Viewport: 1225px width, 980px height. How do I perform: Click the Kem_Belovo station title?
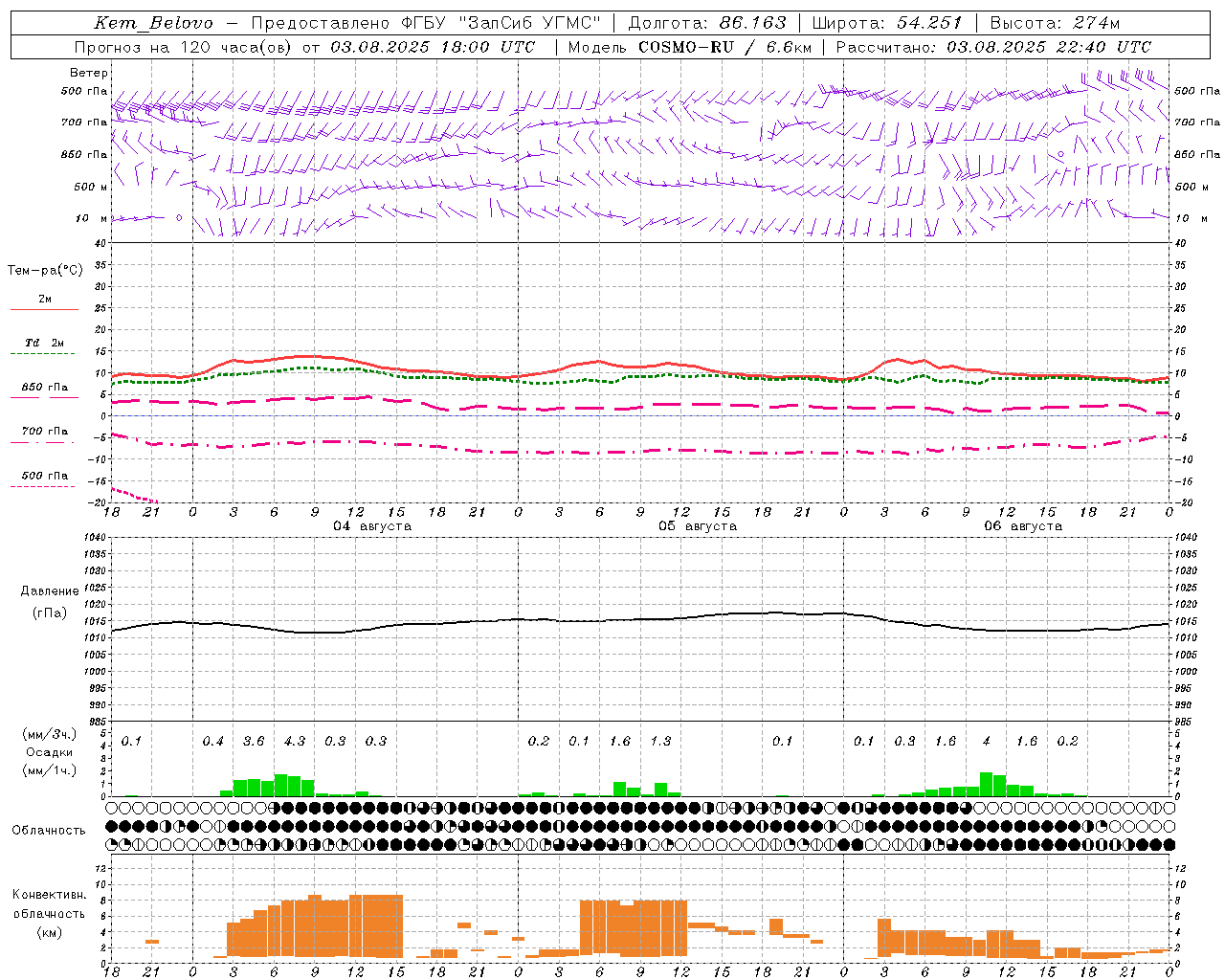[153, 23]
